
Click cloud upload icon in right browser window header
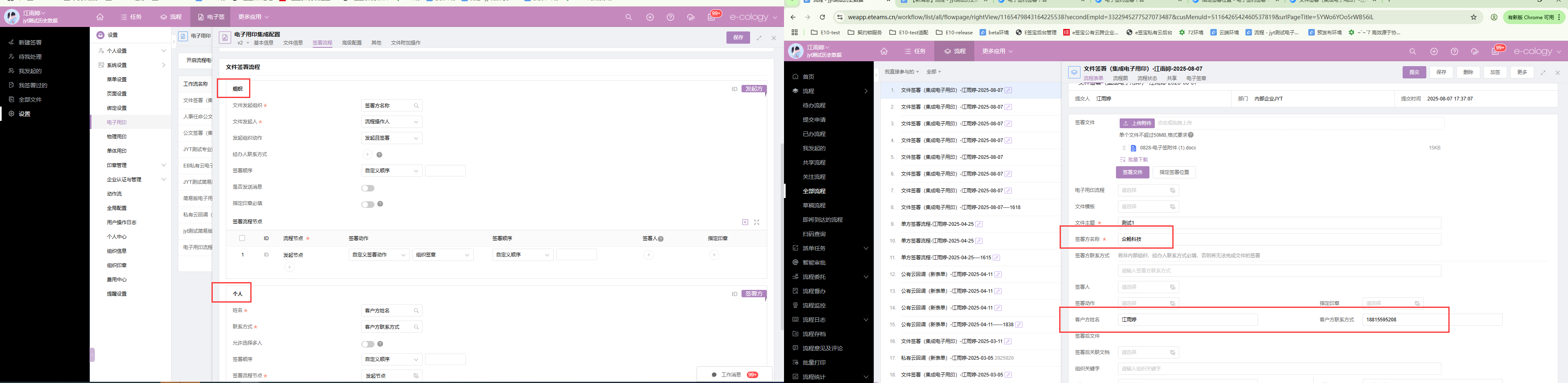1475,52
